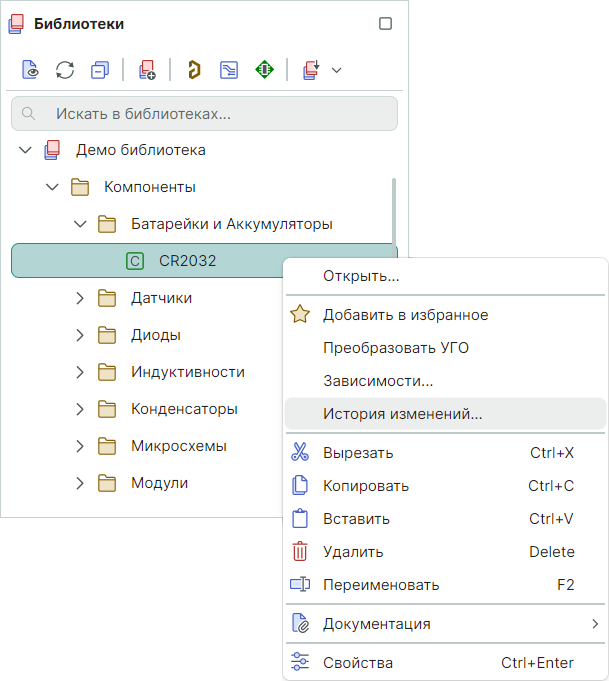Screen dimensions: 609x681
Task: Collapse the Демо библиотека tree node
Action: click(x=26, y=151)
